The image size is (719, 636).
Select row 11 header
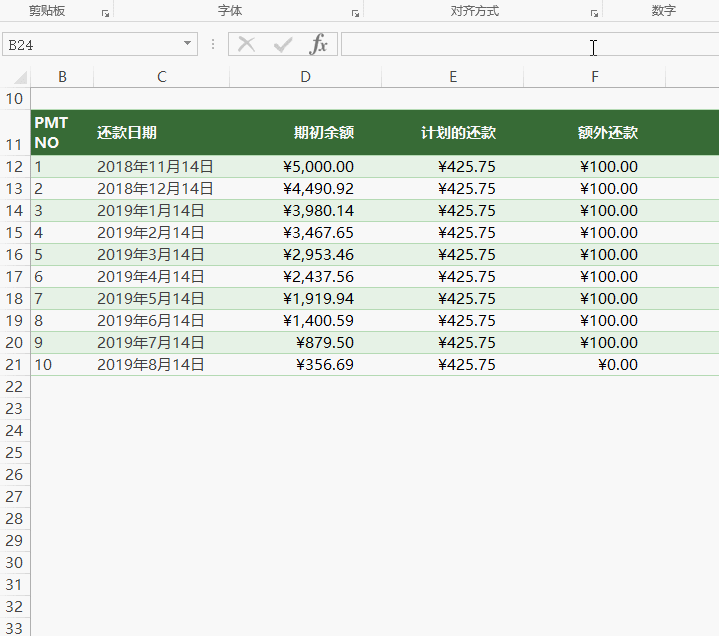pyautogui.click(x=15, y=133)
